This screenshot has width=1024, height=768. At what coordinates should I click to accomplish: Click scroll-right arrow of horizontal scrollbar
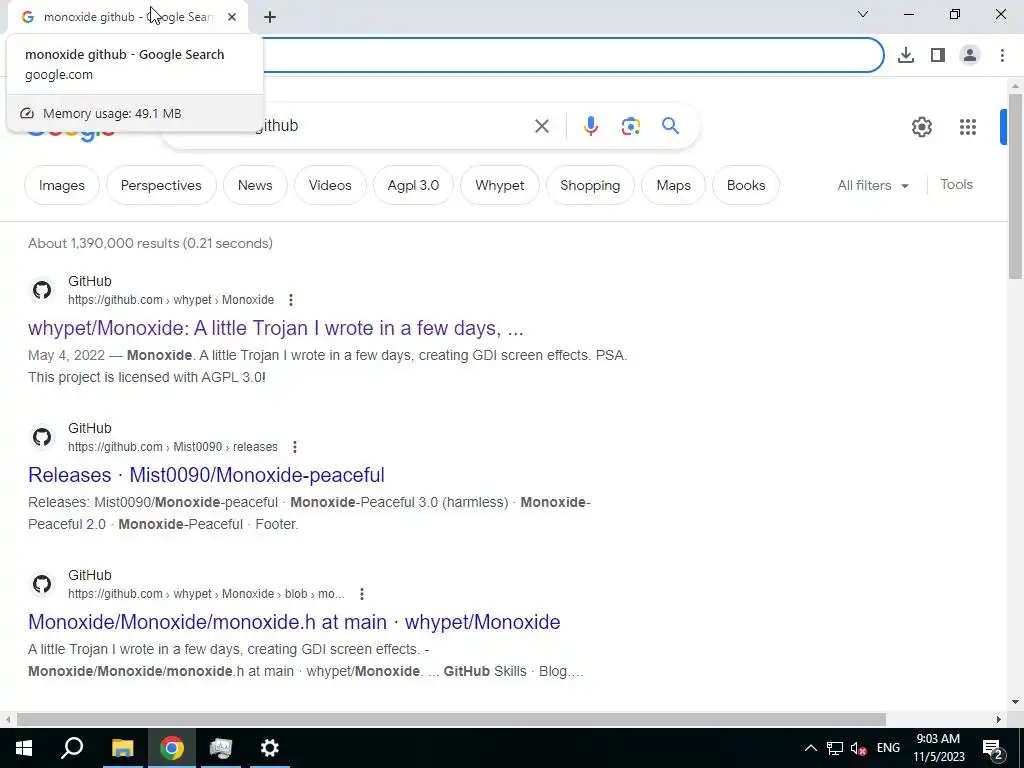pos(999,719)
